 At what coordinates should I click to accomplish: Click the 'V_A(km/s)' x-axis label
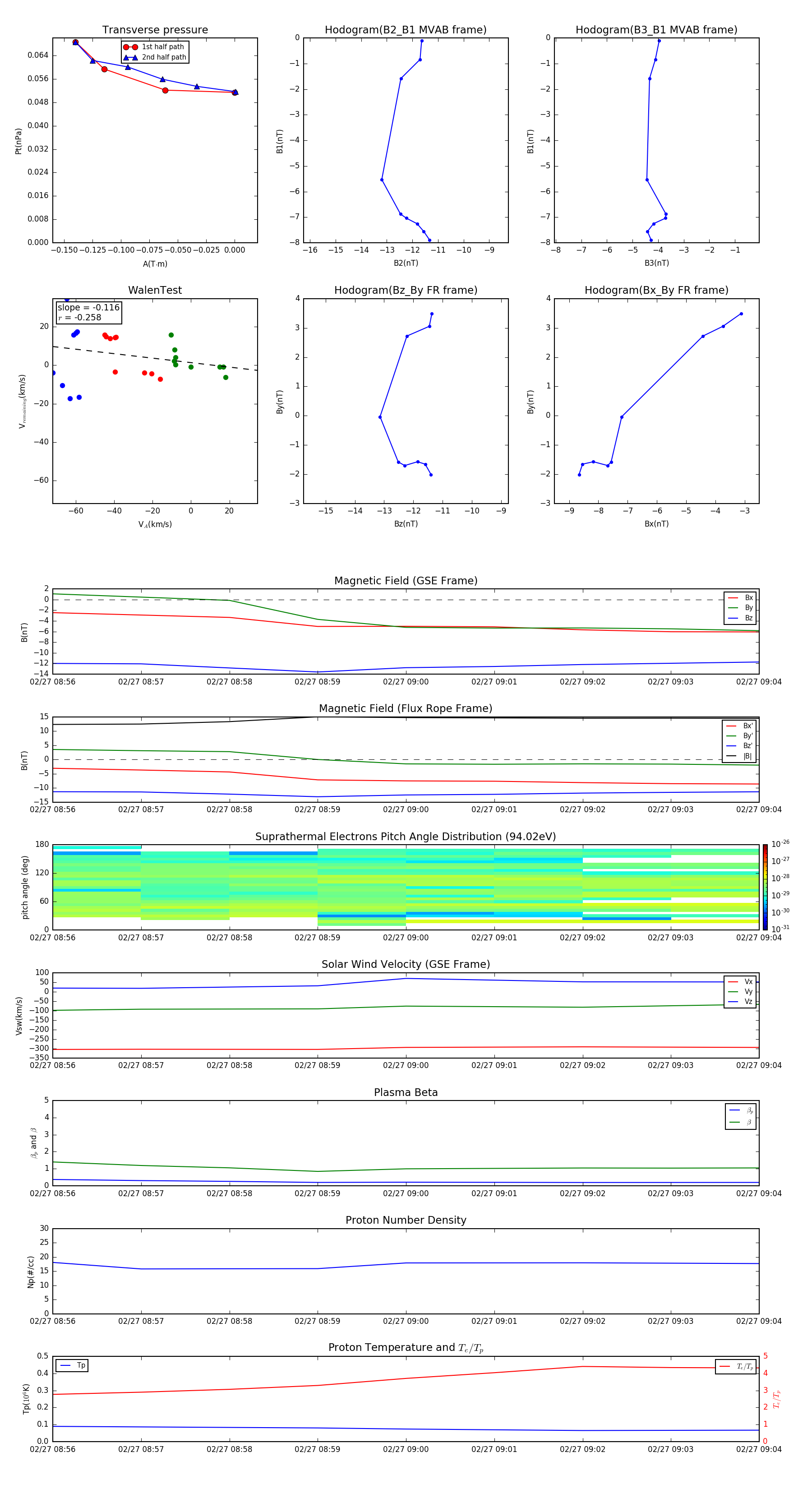tap(155, 524)
